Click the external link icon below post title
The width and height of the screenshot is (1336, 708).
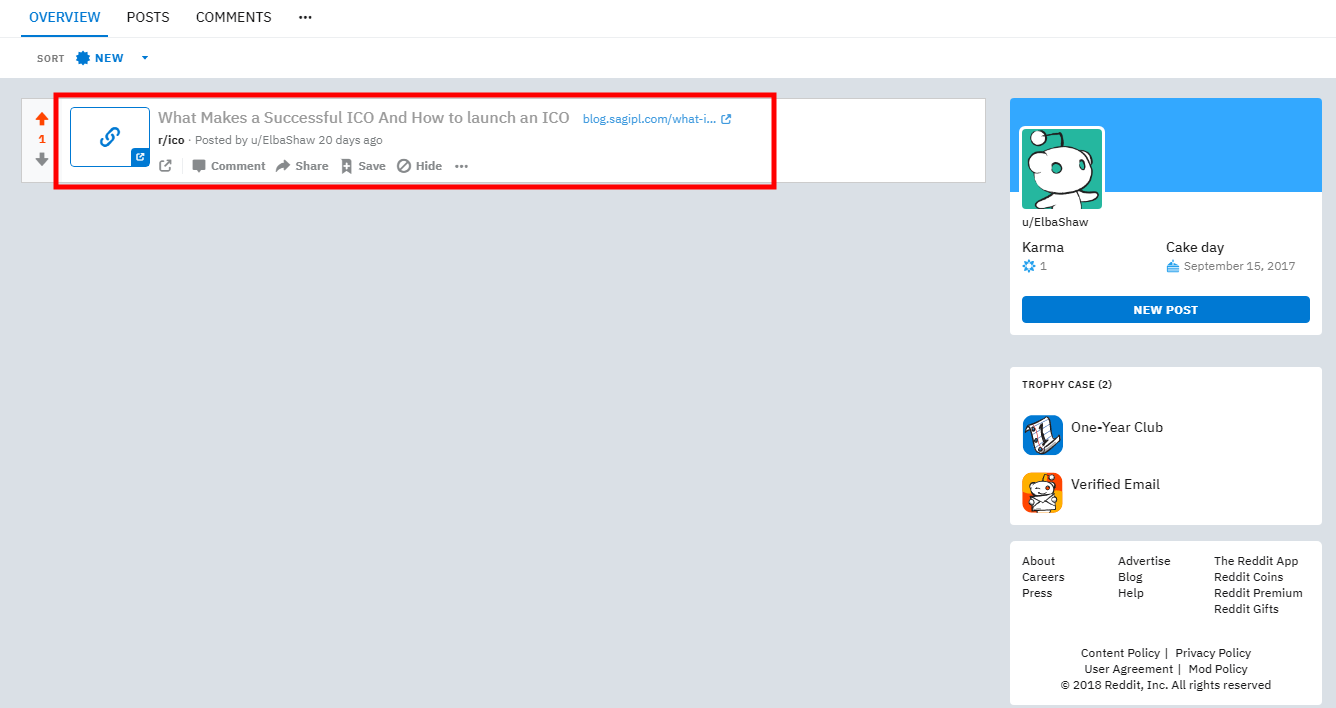(166, 166)
